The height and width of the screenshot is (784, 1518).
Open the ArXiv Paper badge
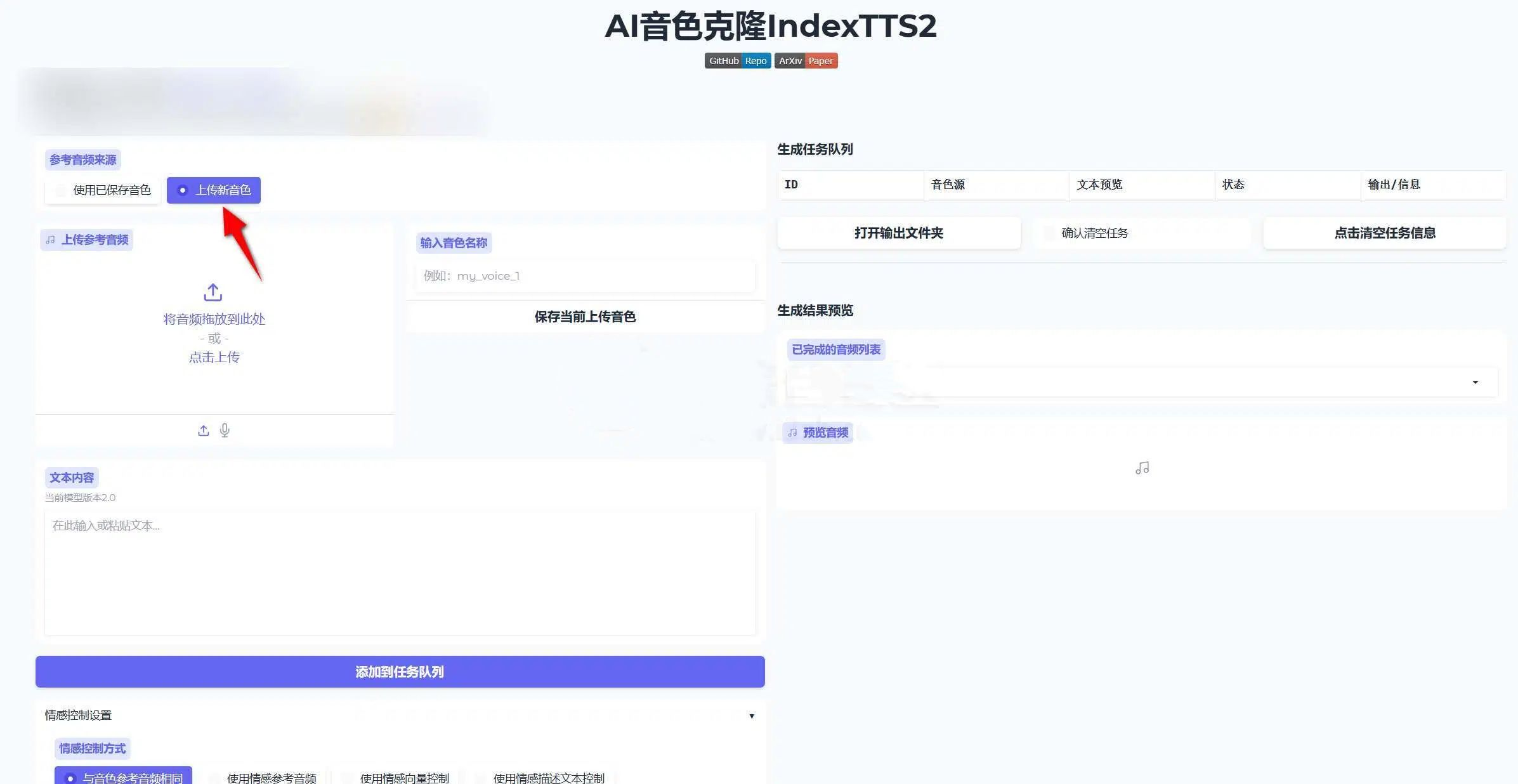806,61
